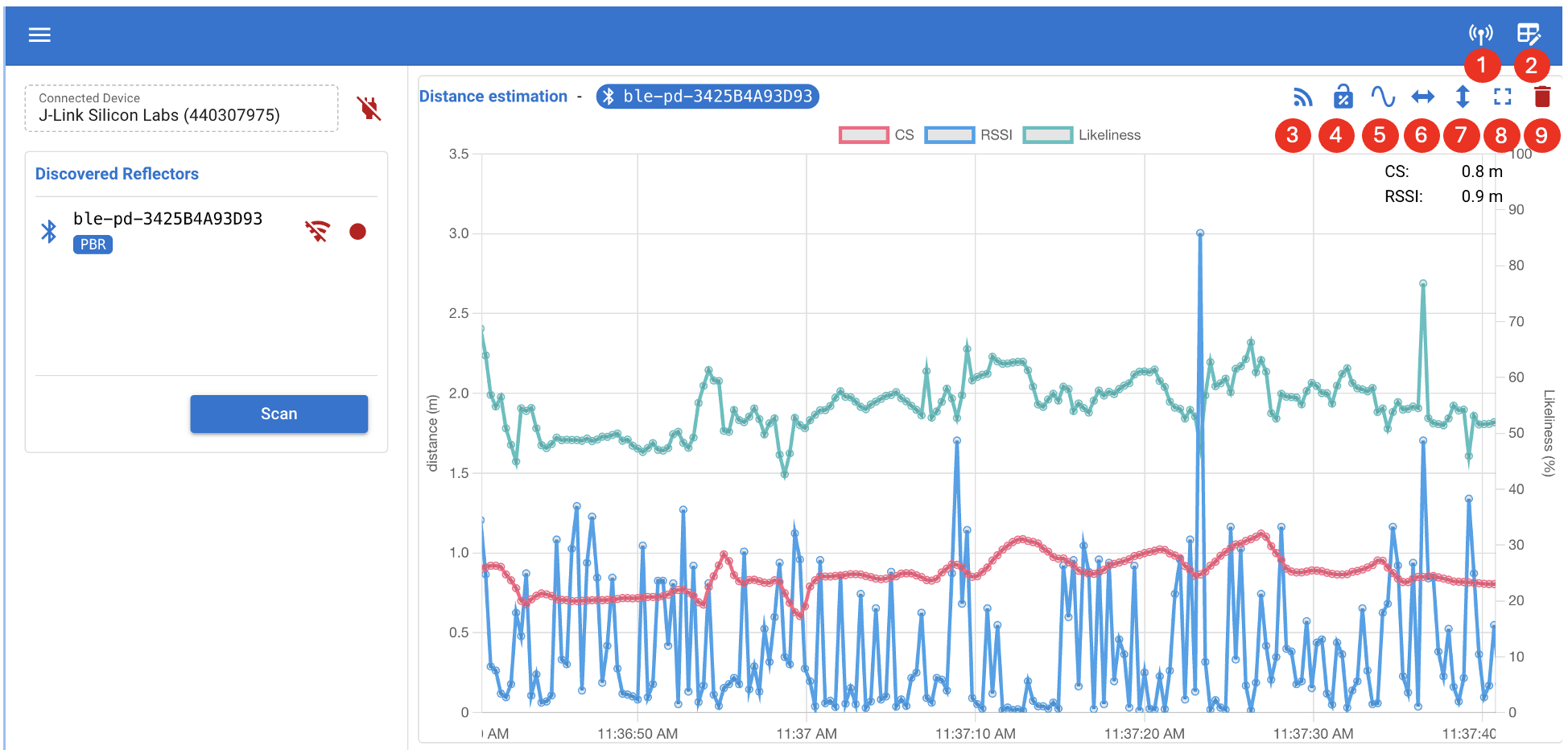Image resolution: width=1568 pixels, height=750 pixels.
Task: Click the Distance estimation title
Action: tap(493, 97)
